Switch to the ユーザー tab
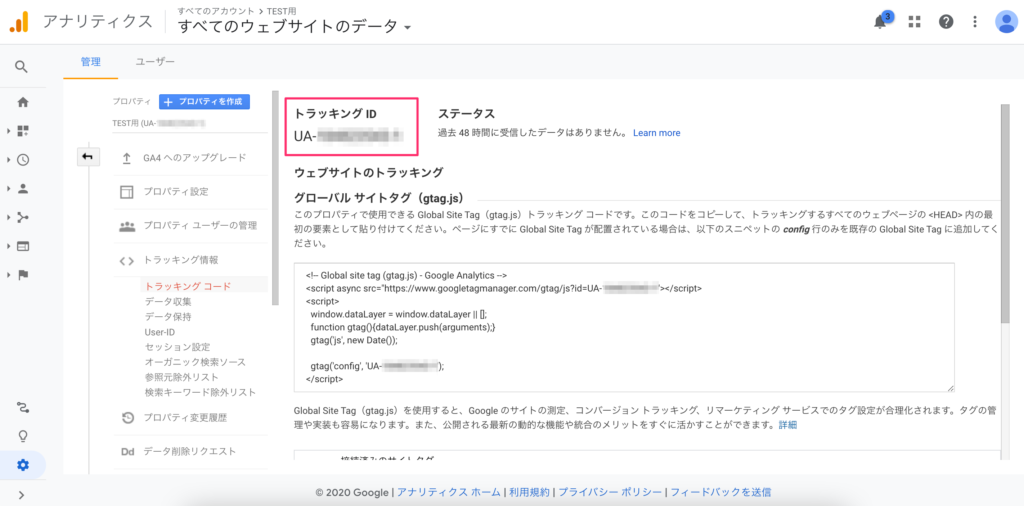1024x506 pixels. [155, 62]
